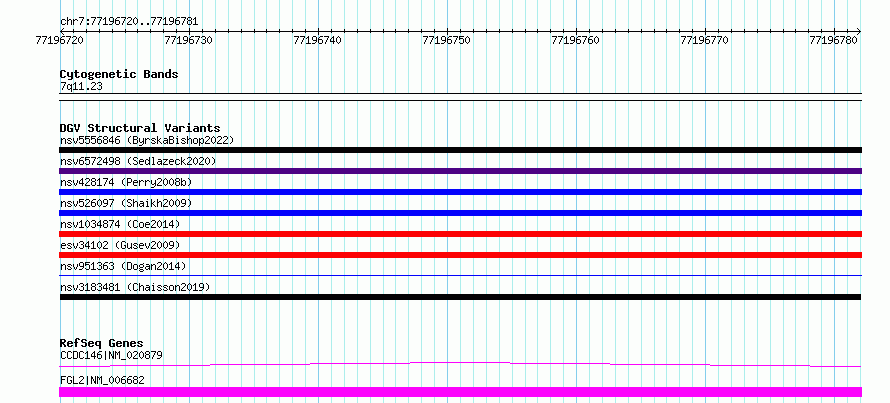Click ruler position 77196730

(189, 40)
